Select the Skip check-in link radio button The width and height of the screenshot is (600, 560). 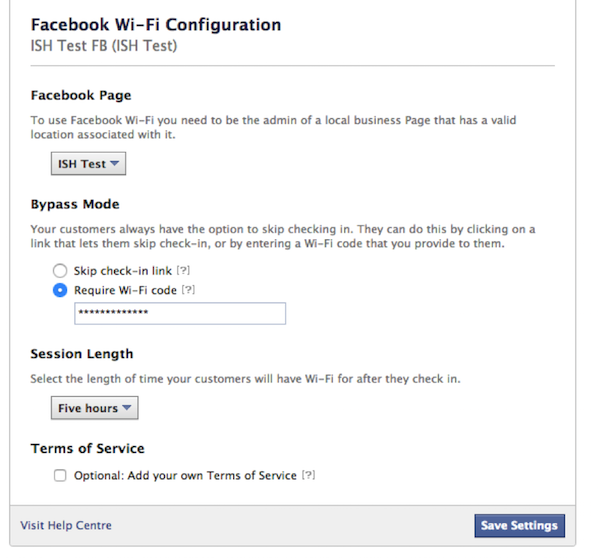click(x=60, y=271)
